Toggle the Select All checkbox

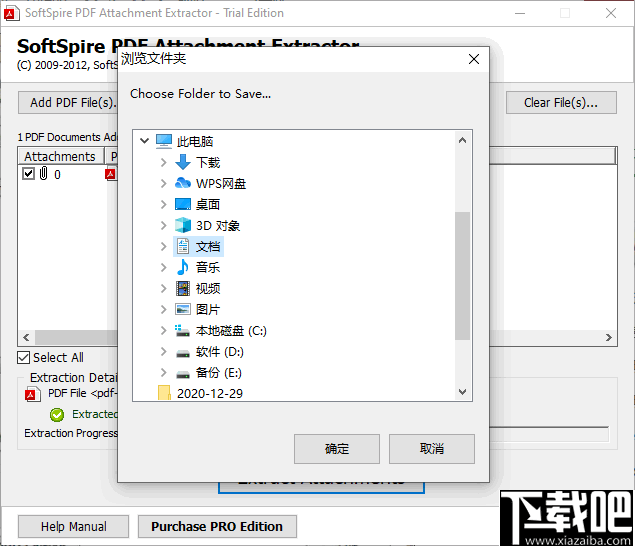pyautogui.click(x=23, y=357)
